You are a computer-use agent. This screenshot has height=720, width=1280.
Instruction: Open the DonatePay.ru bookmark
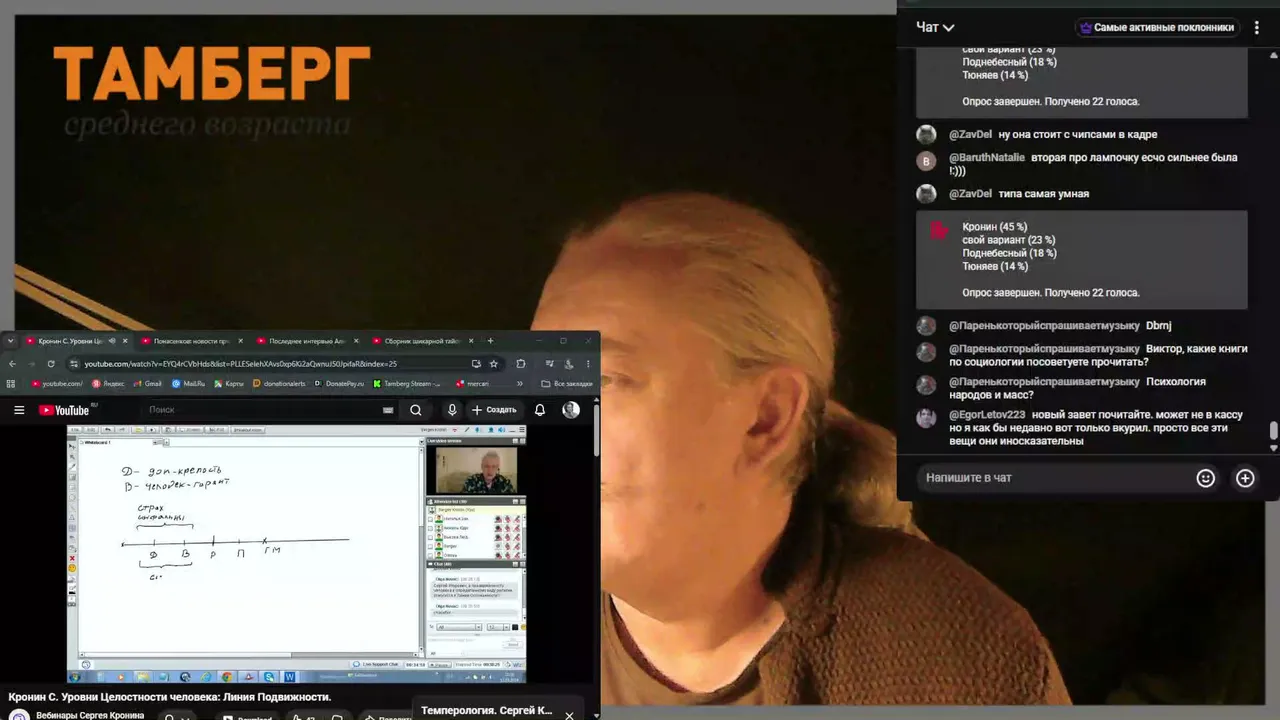click(x=340, y=383)
